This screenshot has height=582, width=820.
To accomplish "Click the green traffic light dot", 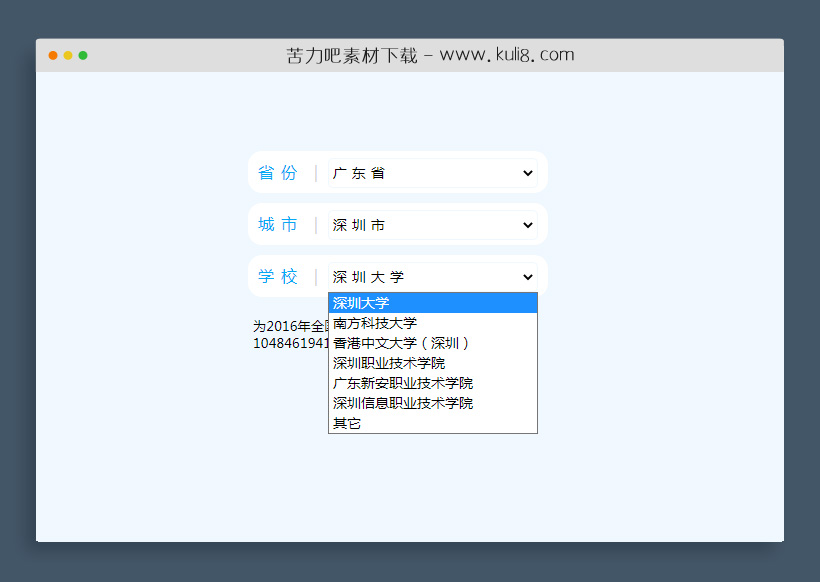I will [x=84, y=56].
